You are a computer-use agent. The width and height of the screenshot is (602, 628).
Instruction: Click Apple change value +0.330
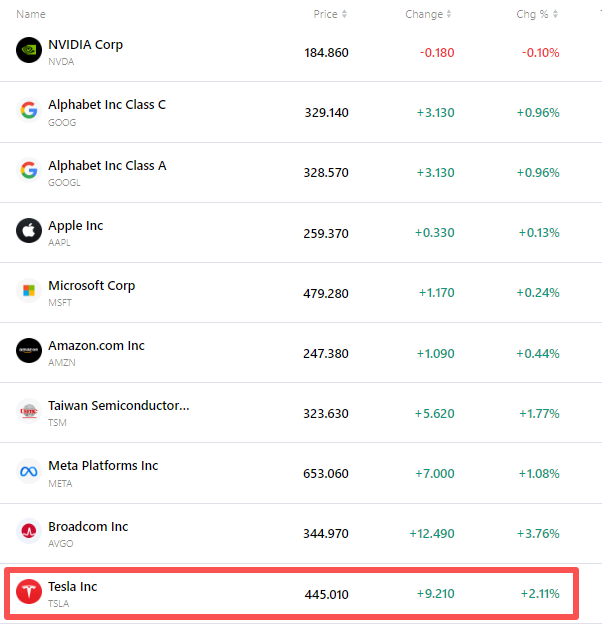(435, 233)
